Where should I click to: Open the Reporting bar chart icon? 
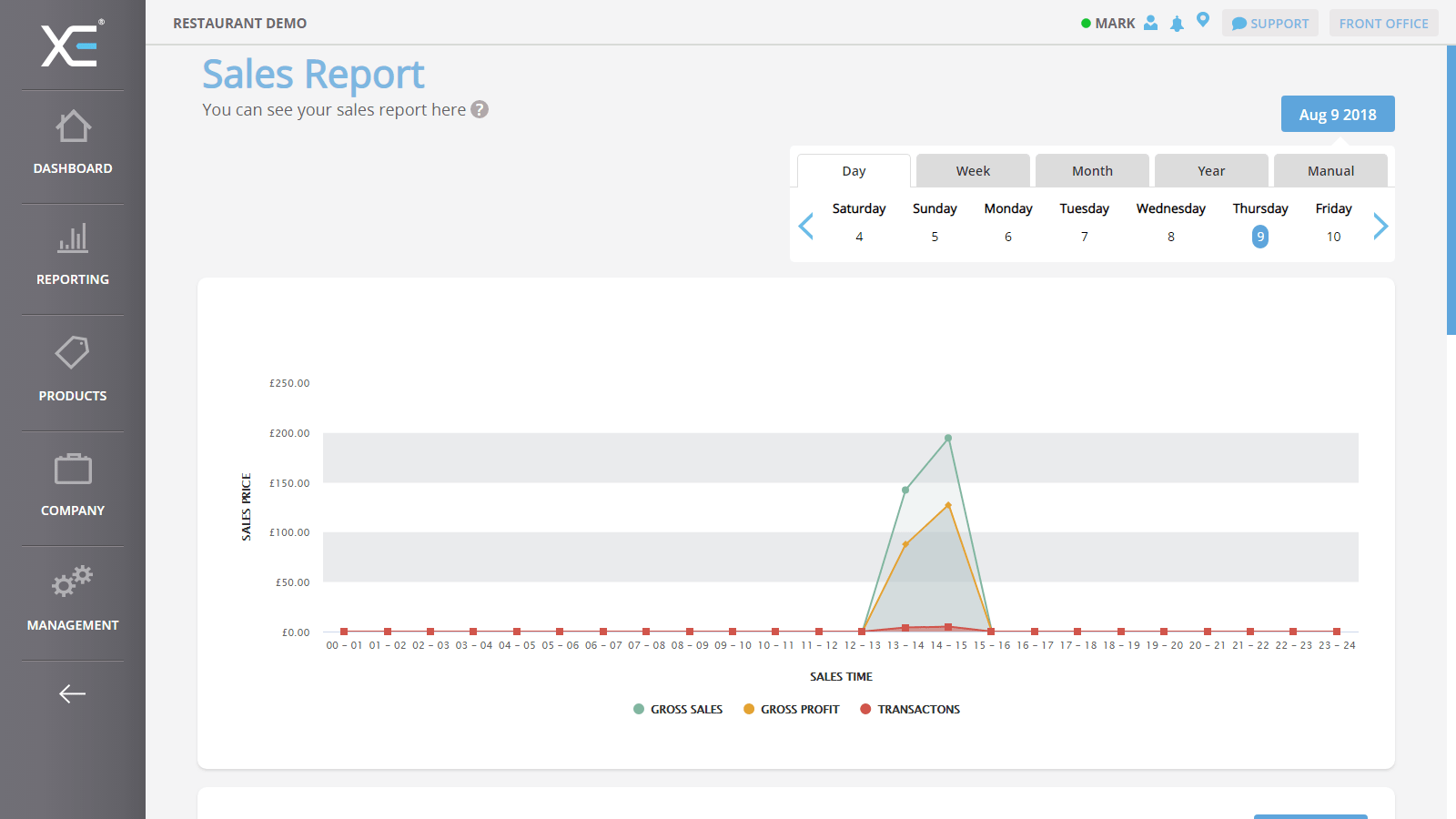pos(73,238)
